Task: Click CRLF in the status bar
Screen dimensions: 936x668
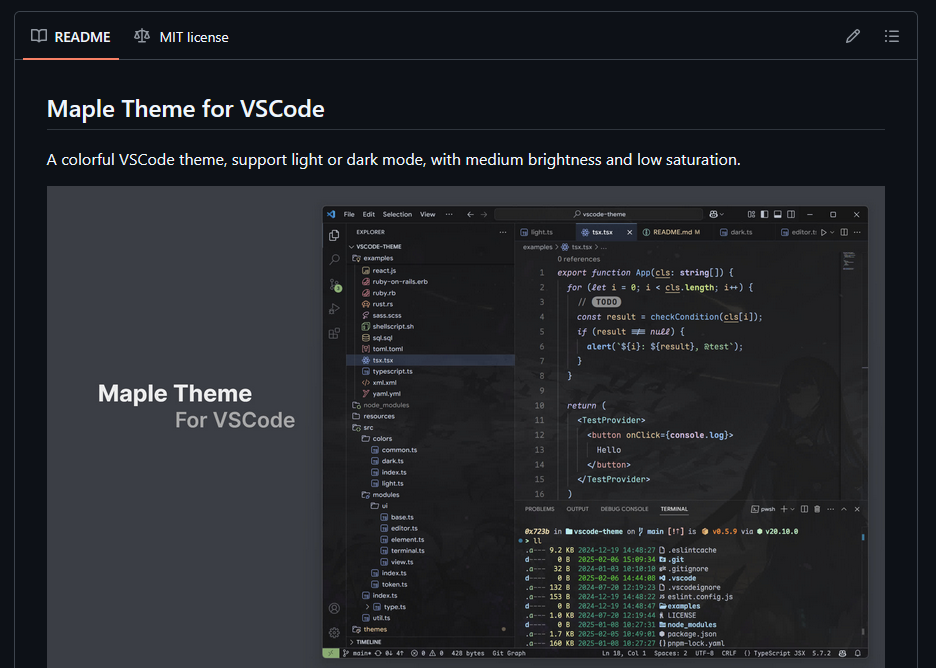Action: 729,653
